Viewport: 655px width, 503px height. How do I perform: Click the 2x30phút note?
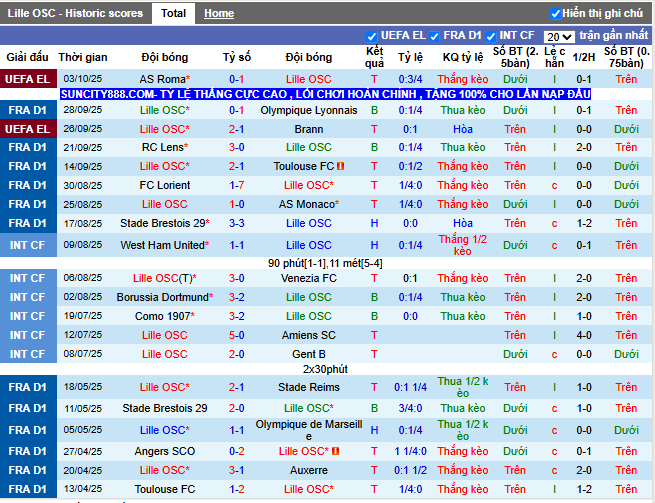325,369
